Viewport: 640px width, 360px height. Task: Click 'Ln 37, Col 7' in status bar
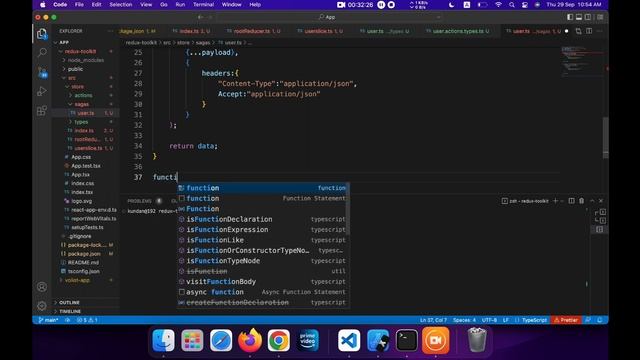433,320
